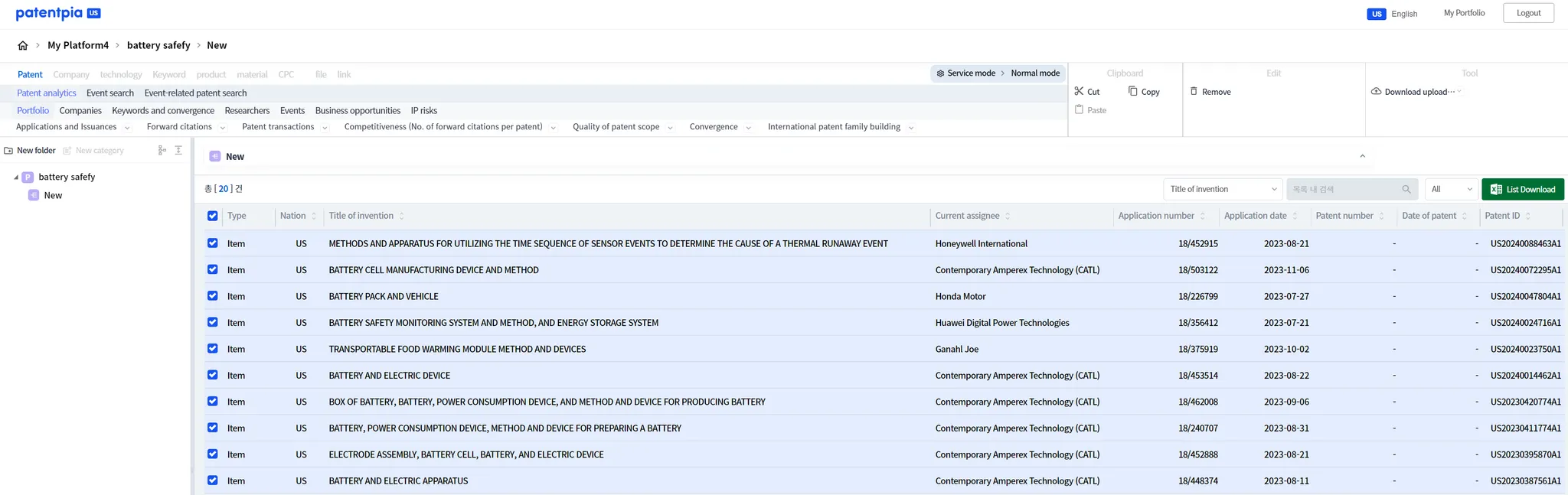The width and height of the screenshot is (1568, 495).
Task: Uncheck BATTERY PACK AND VEHICLE row checkbox
Action: pos(212,296)
